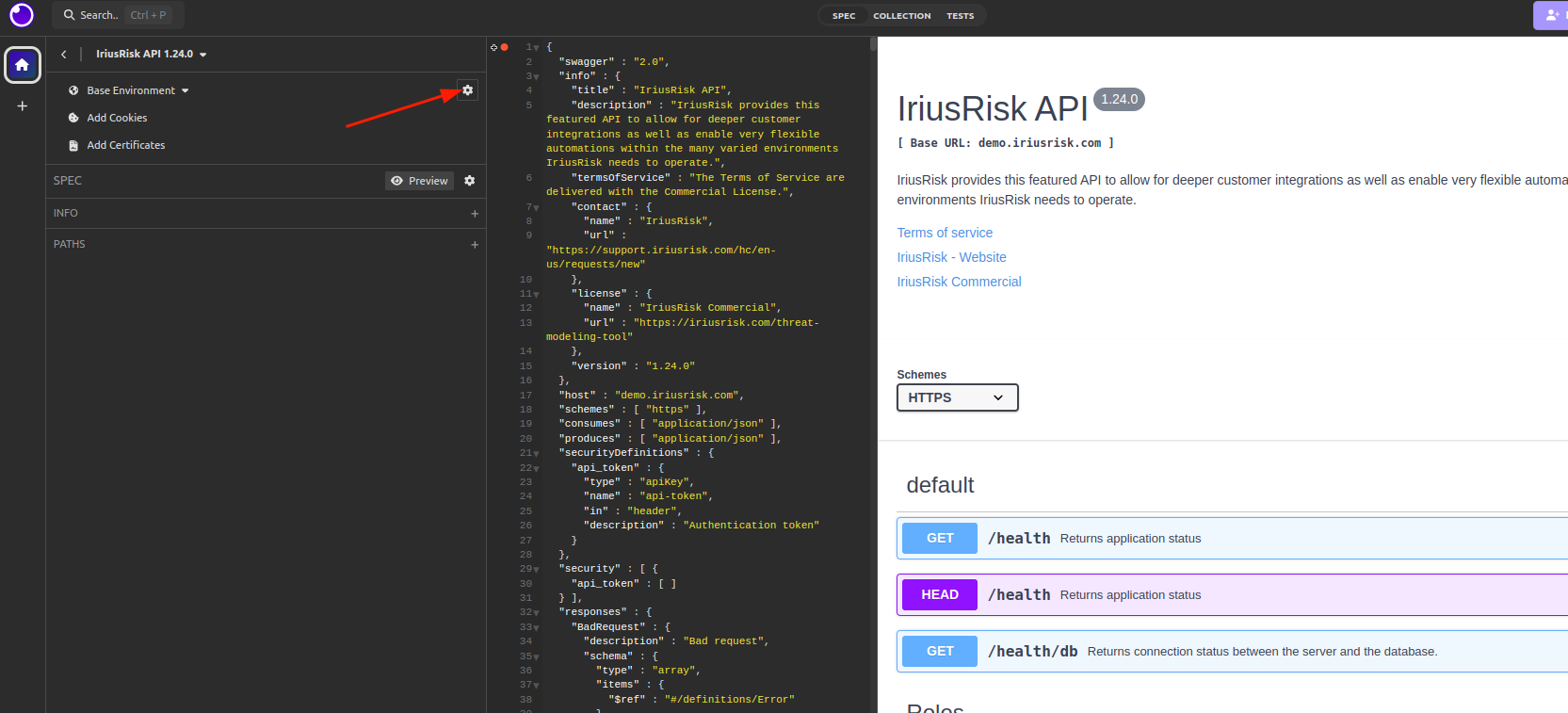
Task: Click the Base Environment globe icon
Action: click(73, 90)
